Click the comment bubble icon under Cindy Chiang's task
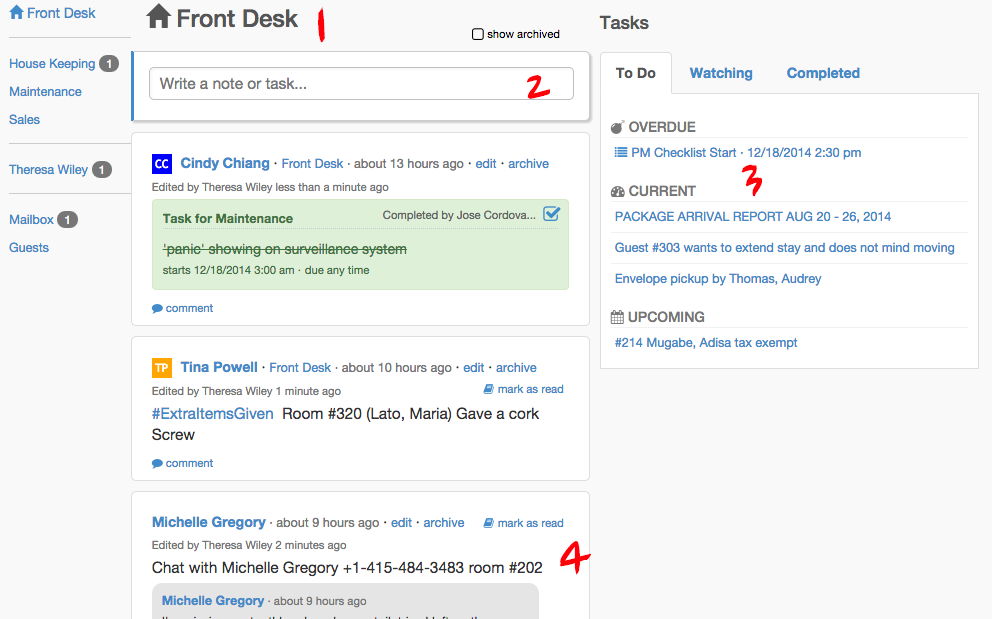The height and width of the screenshot is (619, 992). 158,308
